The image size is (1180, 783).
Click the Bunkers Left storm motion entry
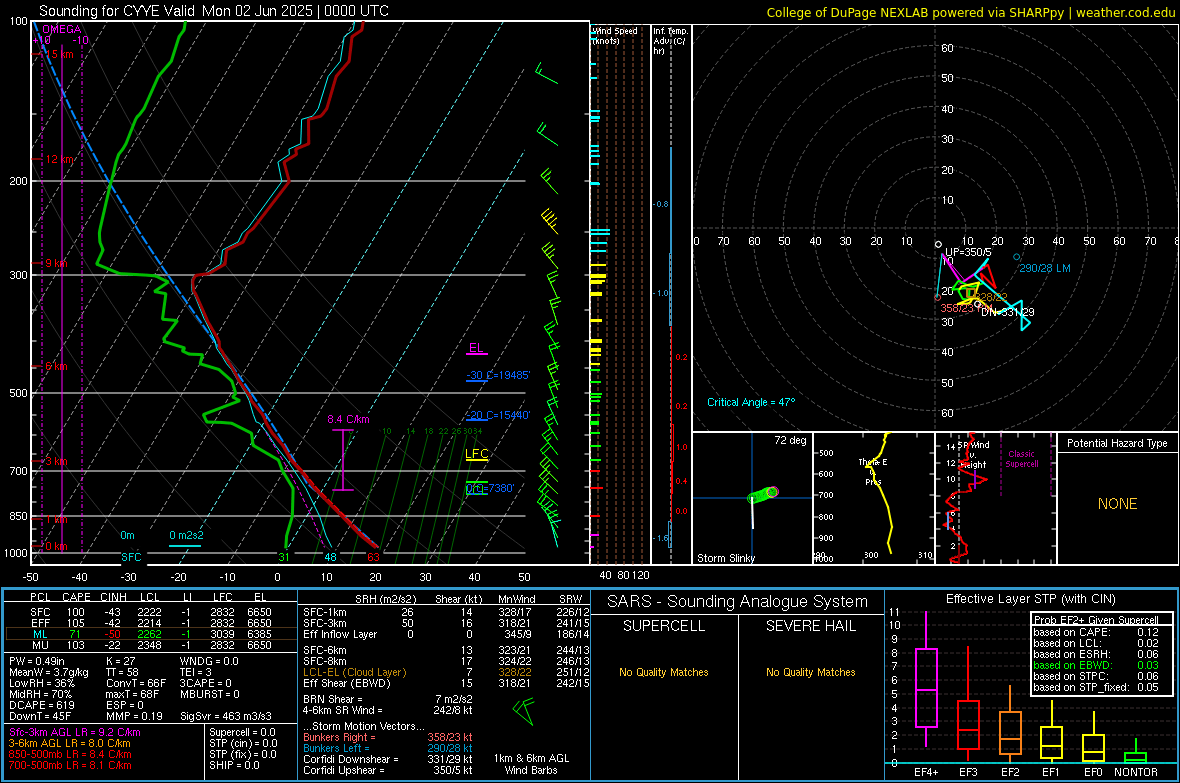(x=388, y=748)
